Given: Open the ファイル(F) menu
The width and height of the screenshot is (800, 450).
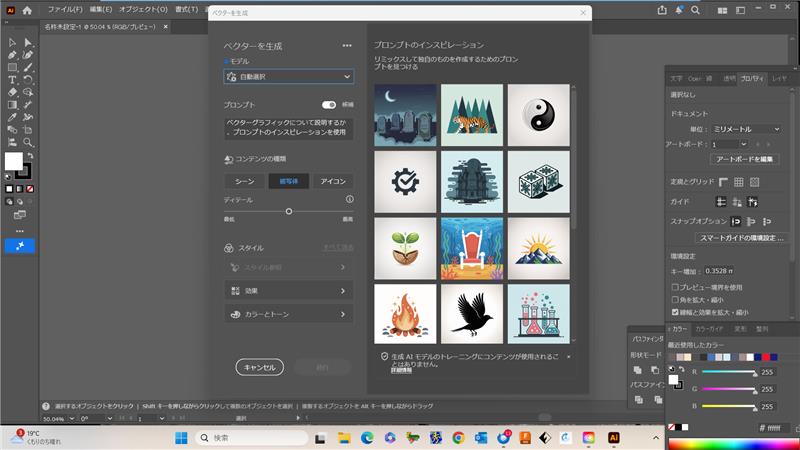Looking at the screenshot, I should 66,10.
